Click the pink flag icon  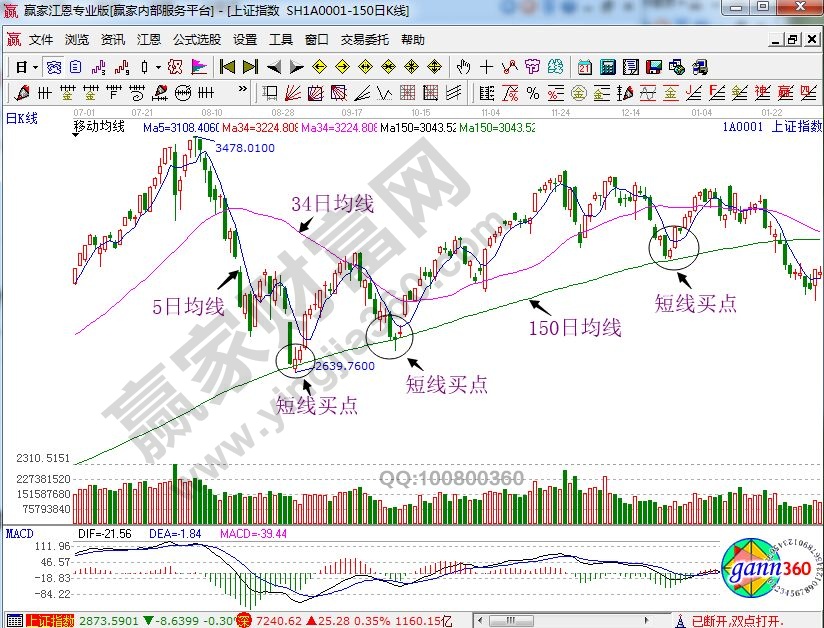tap(199, 67)
